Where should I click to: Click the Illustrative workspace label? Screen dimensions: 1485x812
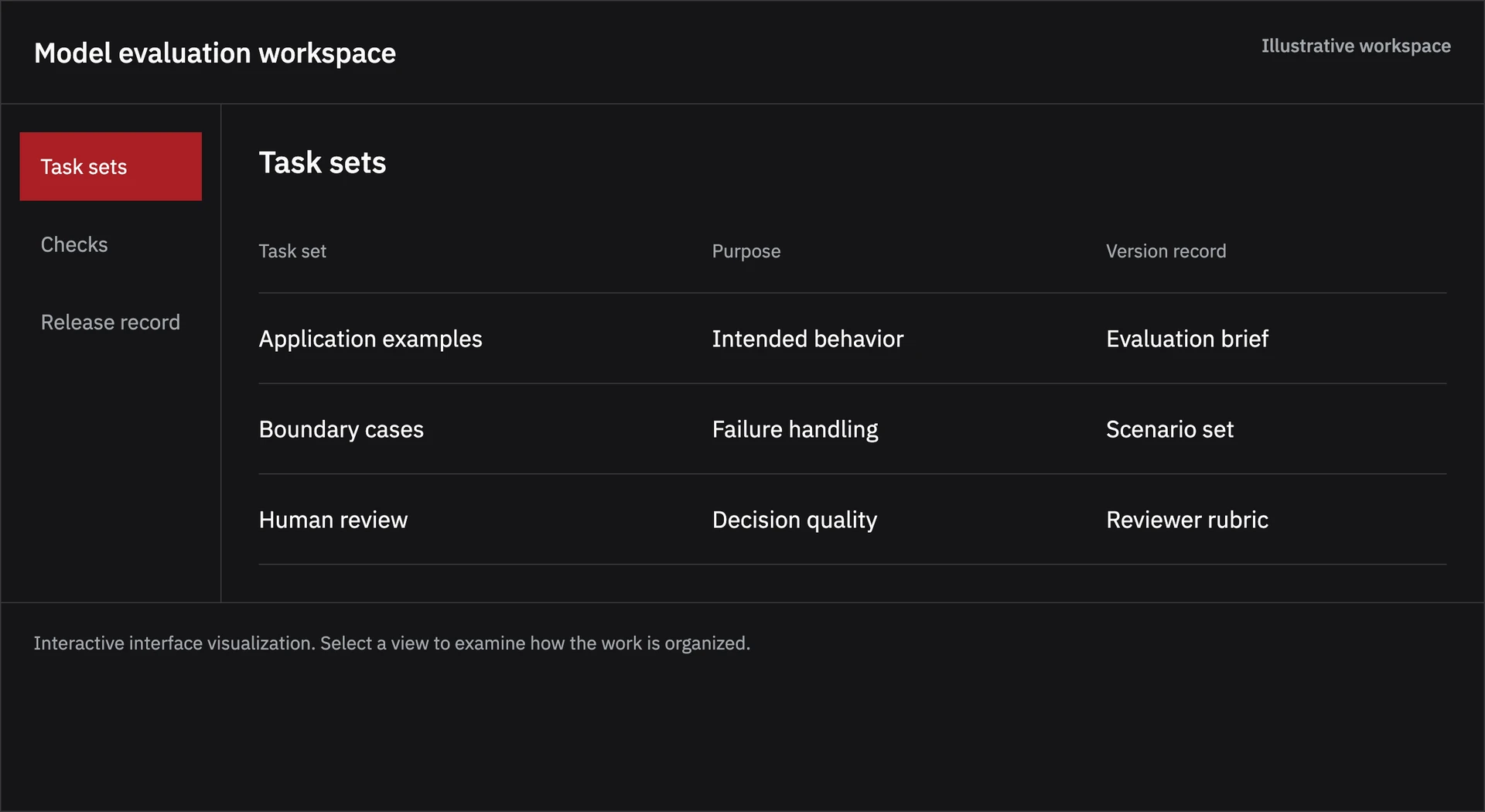tap(1356, 46)
